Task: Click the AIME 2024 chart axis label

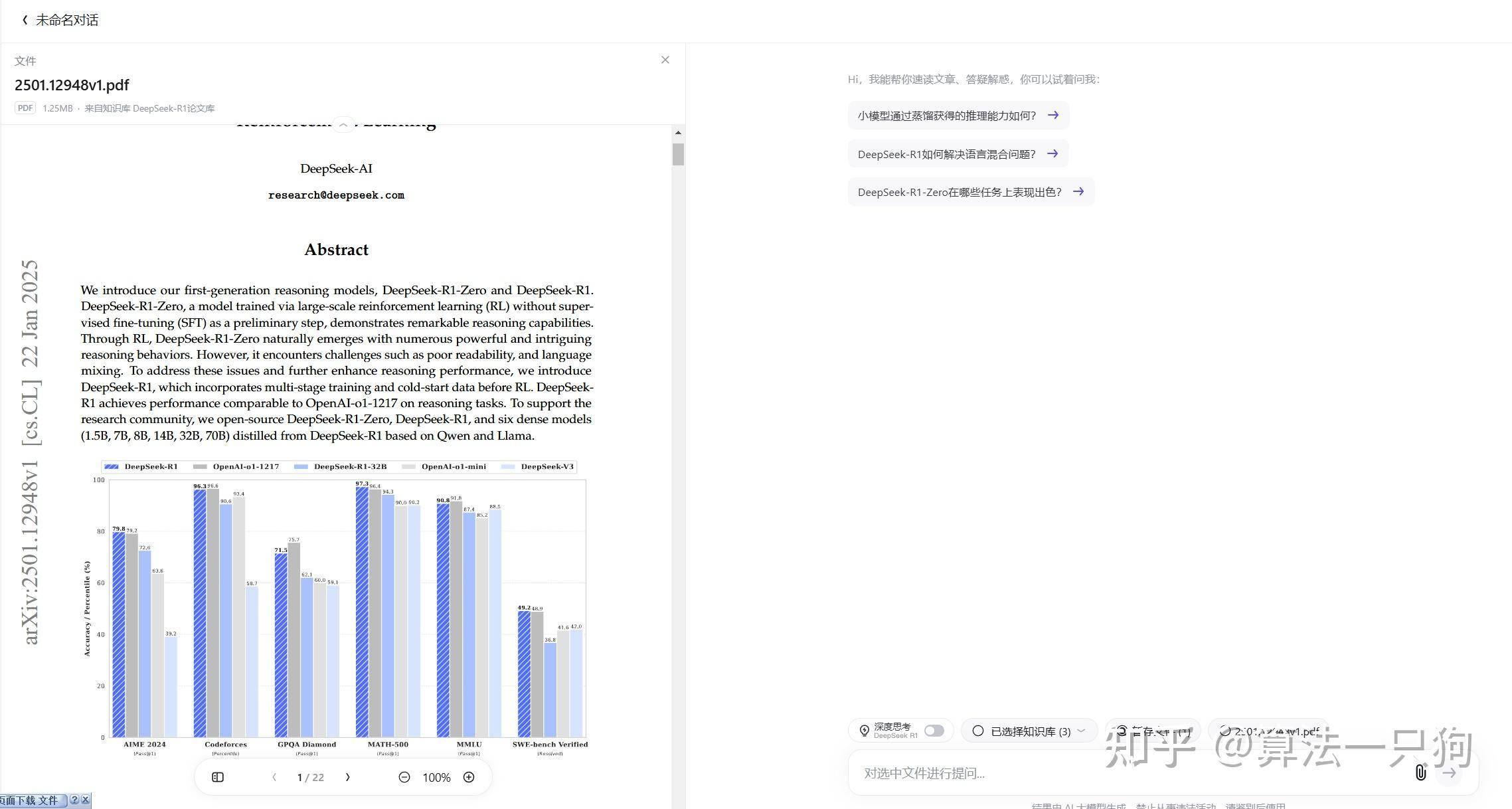Action: tap(145, 745)
